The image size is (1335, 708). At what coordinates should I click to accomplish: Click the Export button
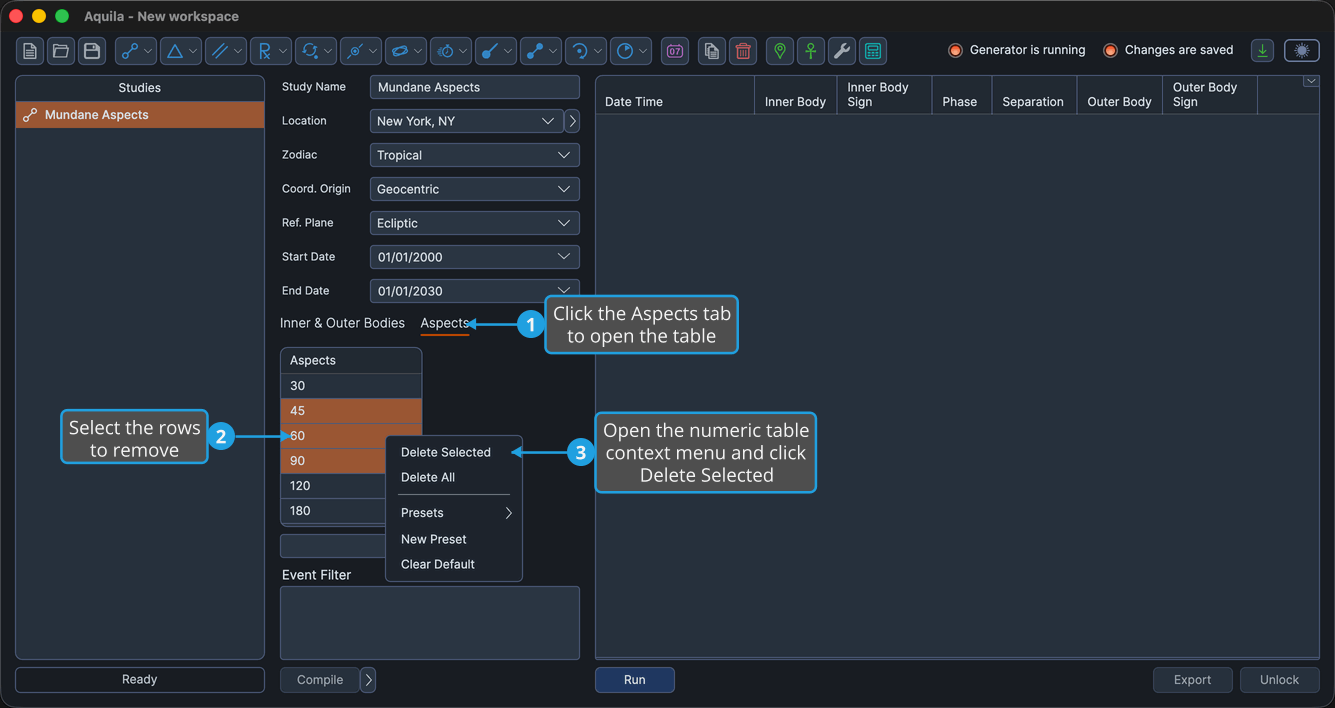click(x=1192, y=680)
